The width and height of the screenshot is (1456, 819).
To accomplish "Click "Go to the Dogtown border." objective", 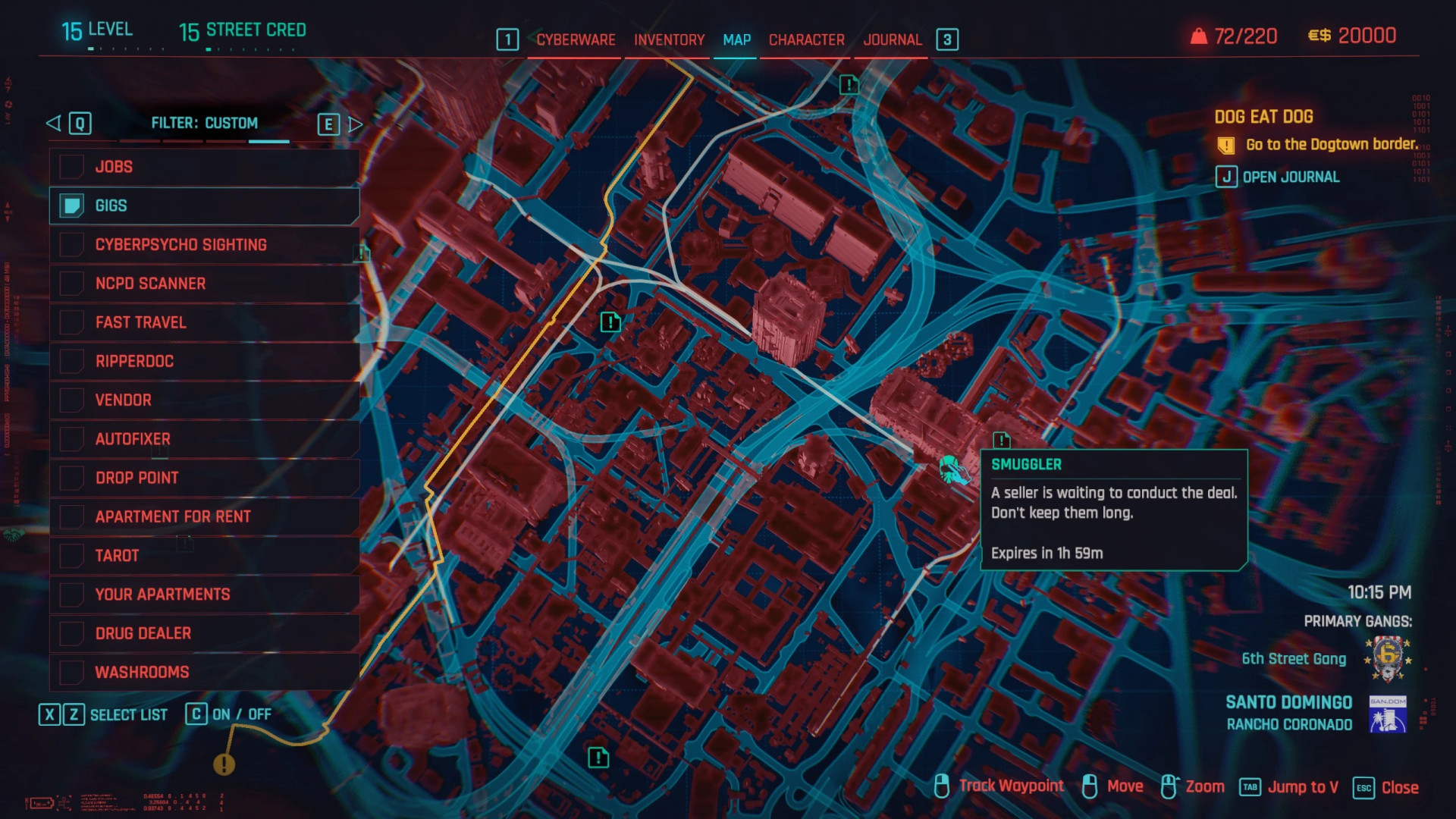I will tap(1332, 144).
